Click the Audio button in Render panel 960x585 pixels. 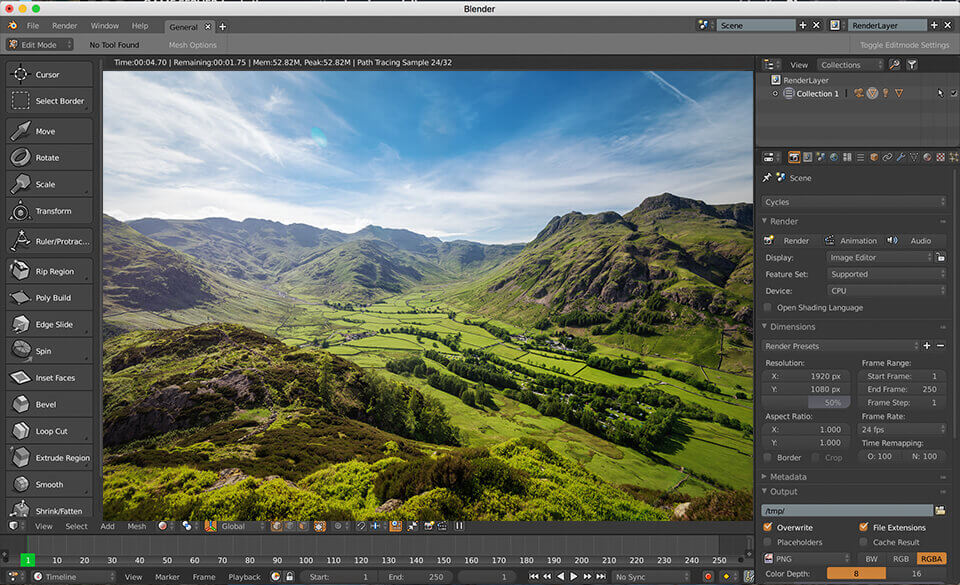point(923,240)
